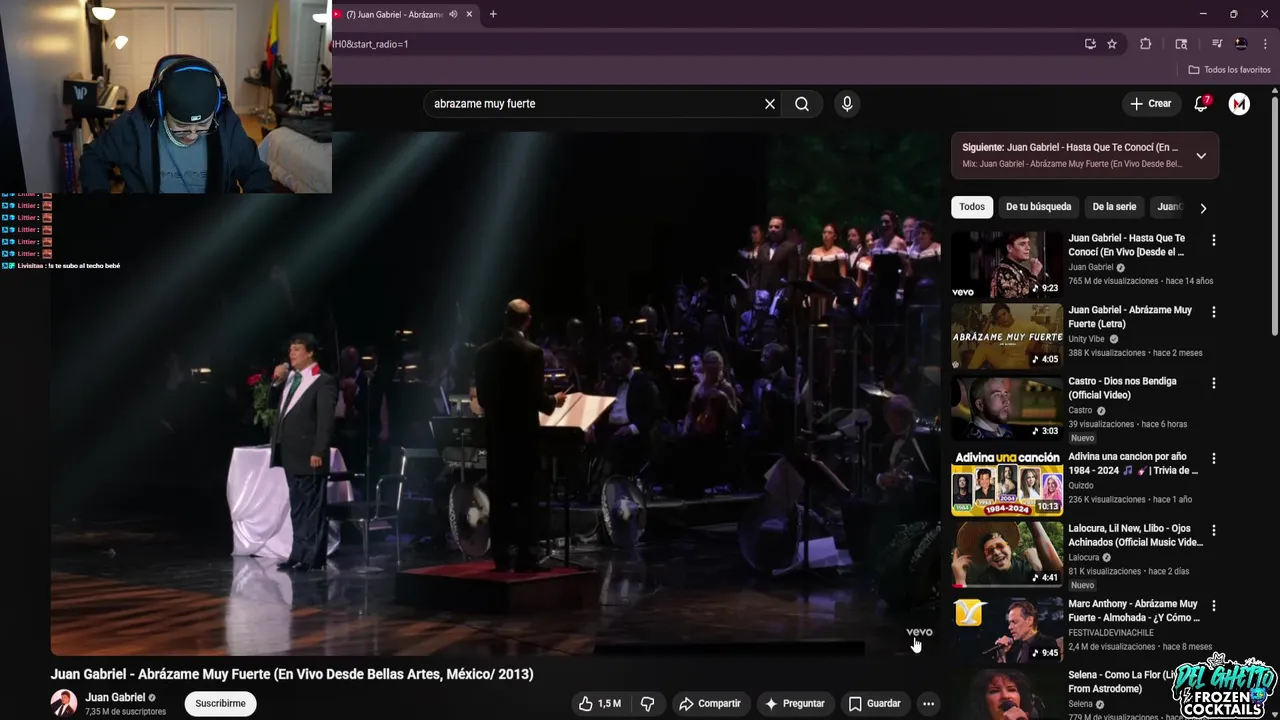Click the magnifier search button
The image size is (1280, 720).
[802, 104]
